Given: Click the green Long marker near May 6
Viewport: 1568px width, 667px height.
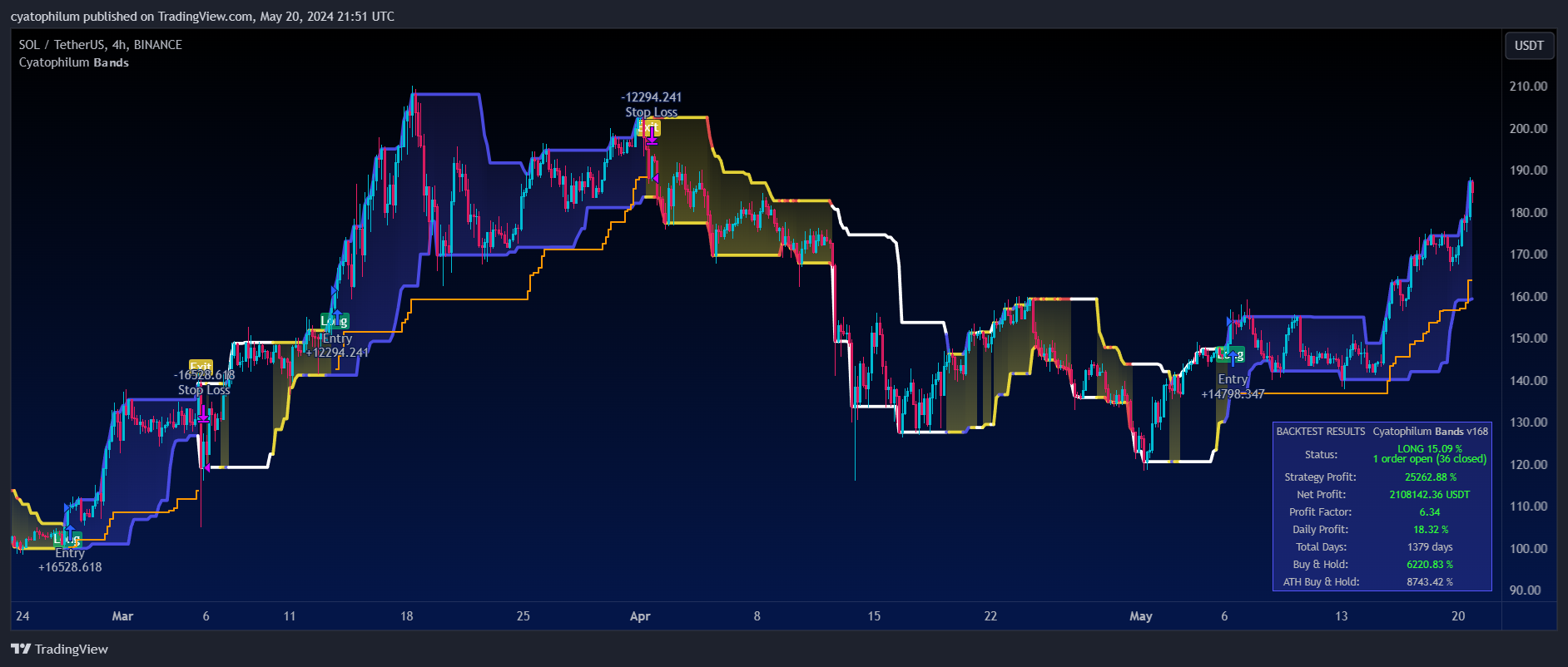Looking at the screenshot, I should pyautogui.click(x=1230, y=354).
